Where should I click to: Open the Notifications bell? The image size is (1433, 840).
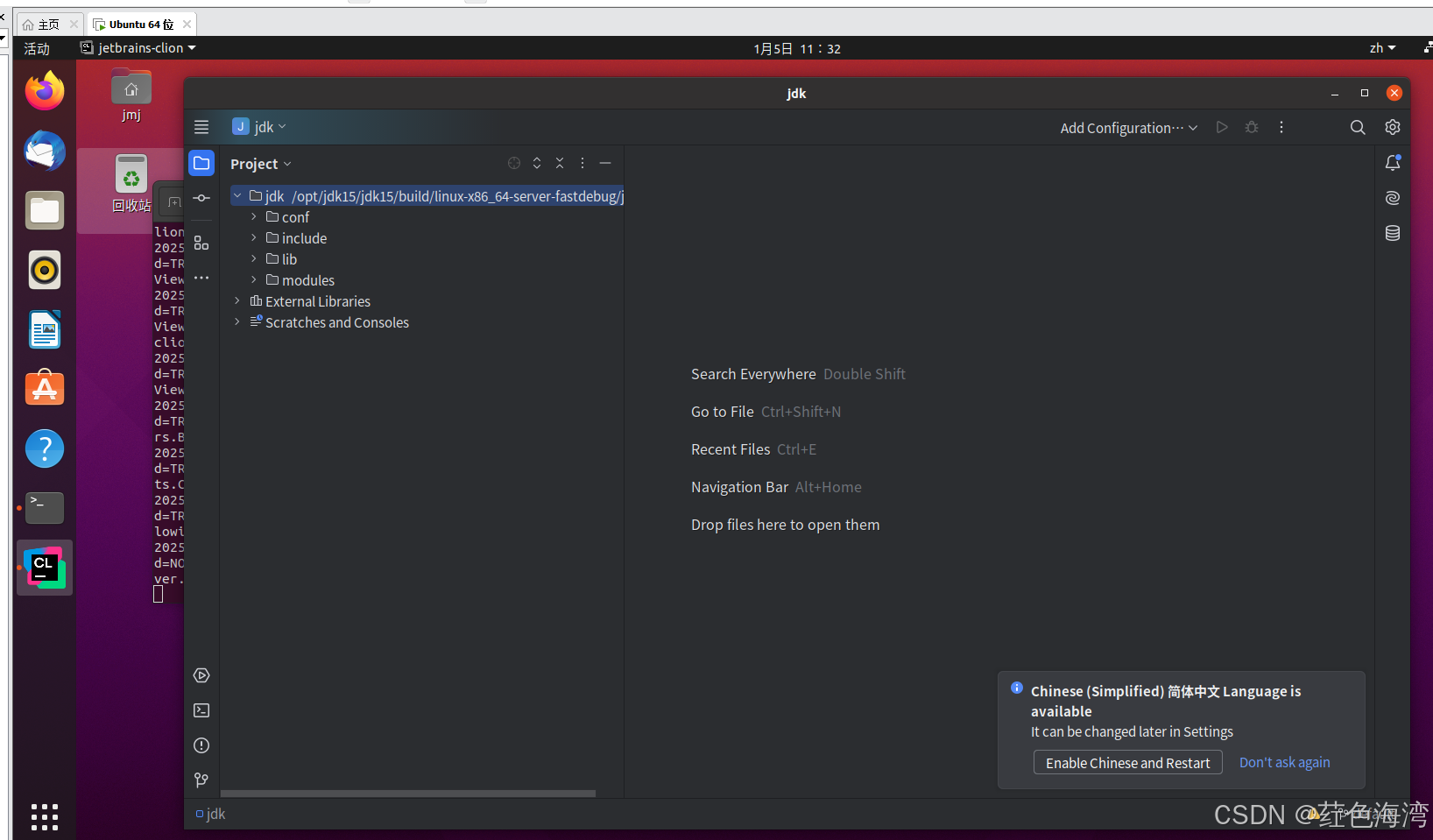click(x=1393, y=163)
